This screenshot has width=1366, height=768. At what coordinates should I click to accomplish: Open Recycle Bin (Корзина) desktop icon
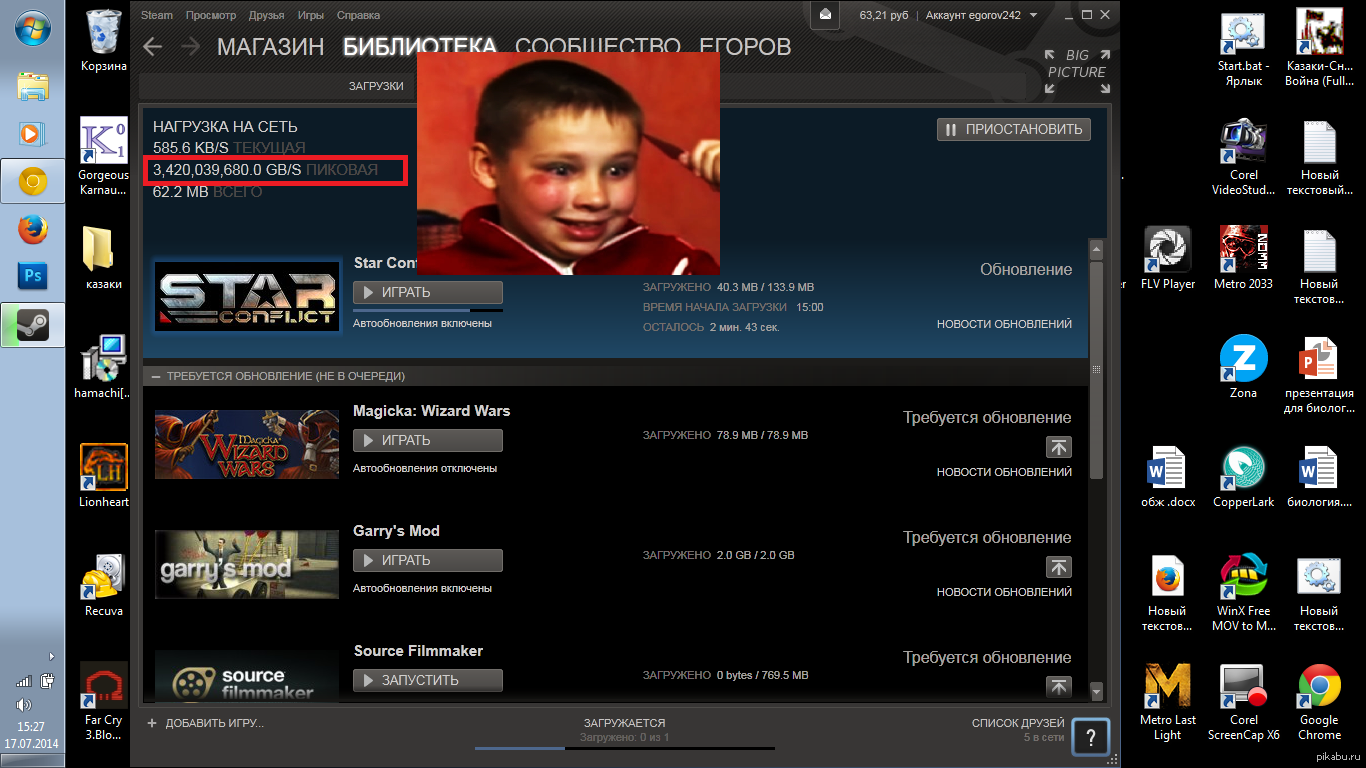104,40
